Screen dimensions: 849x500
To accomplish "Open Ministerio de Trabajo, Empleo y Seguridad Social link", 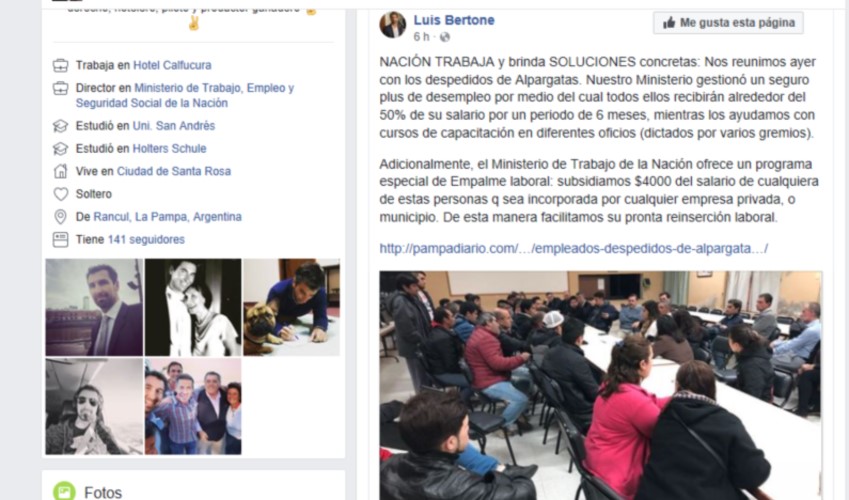I will coord(185,95).
